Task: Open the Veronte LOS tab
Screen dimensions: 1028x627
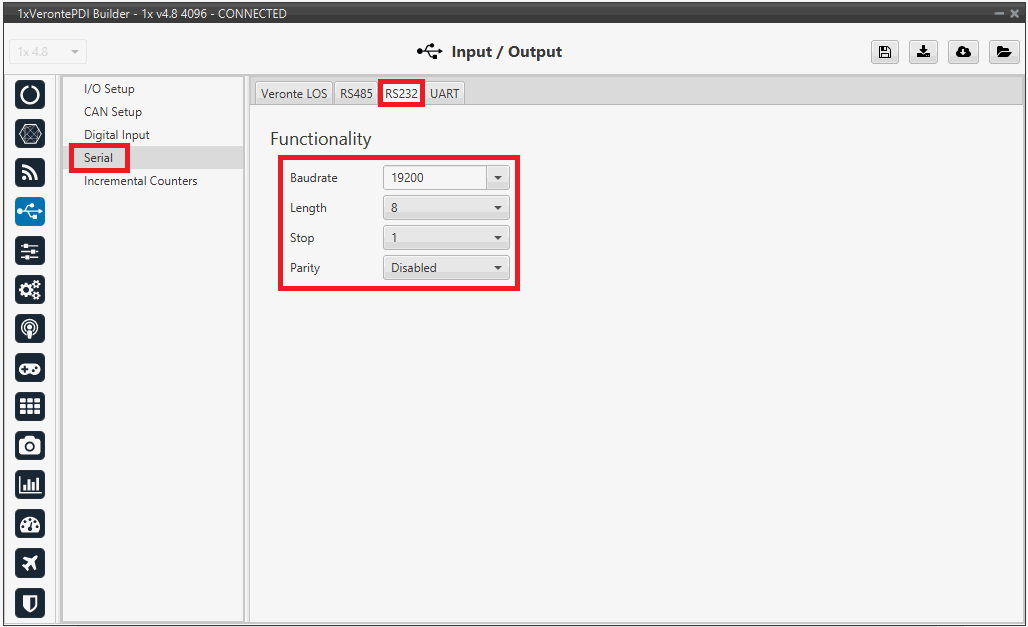Action: [294, 94]
